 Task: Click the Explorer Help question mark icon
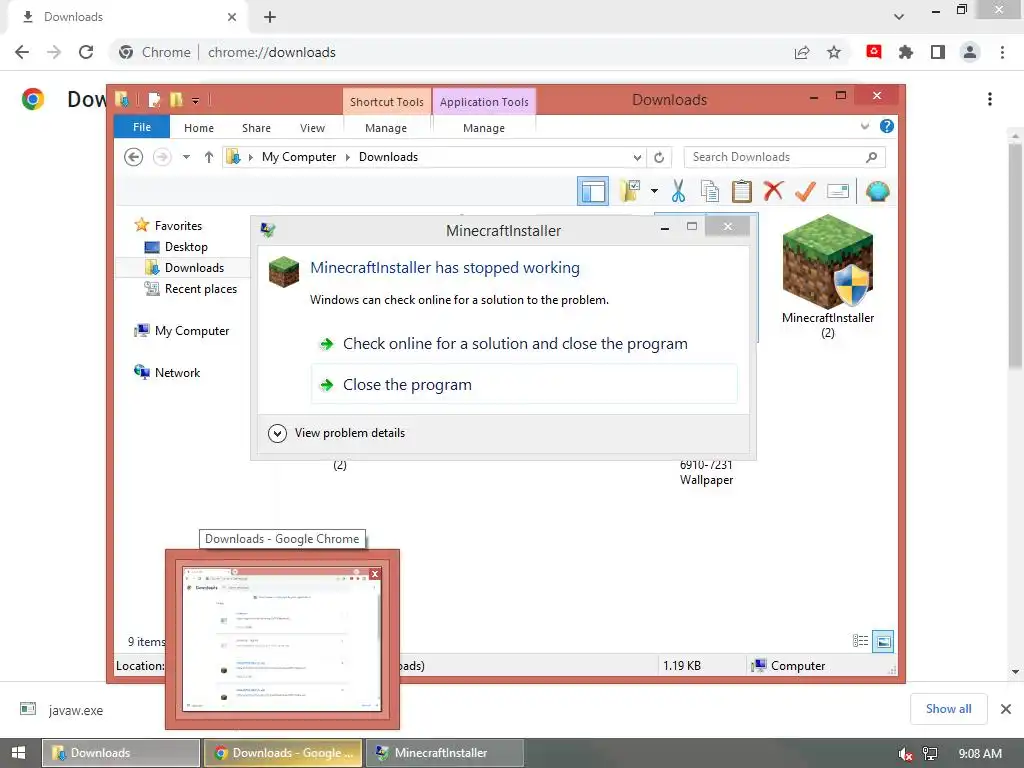(886, 126)
